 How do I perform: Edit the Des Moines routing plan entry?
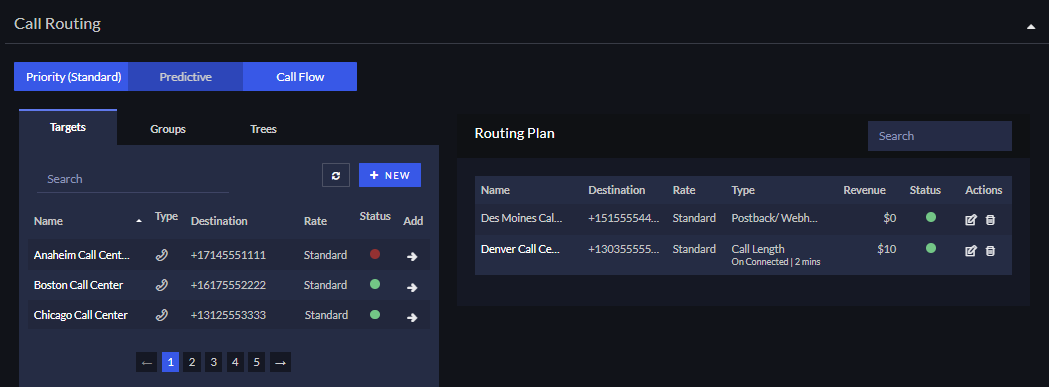point(971,220)
